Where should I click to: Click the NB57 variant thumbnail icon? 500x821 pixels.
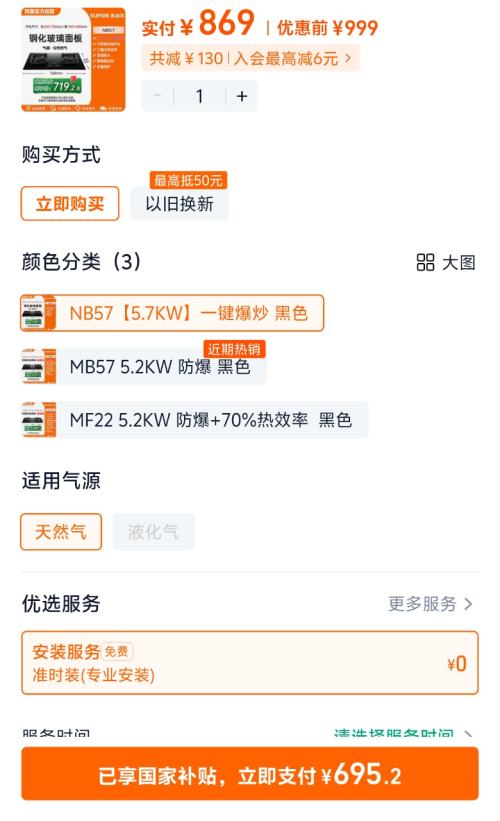pos(38,313)
